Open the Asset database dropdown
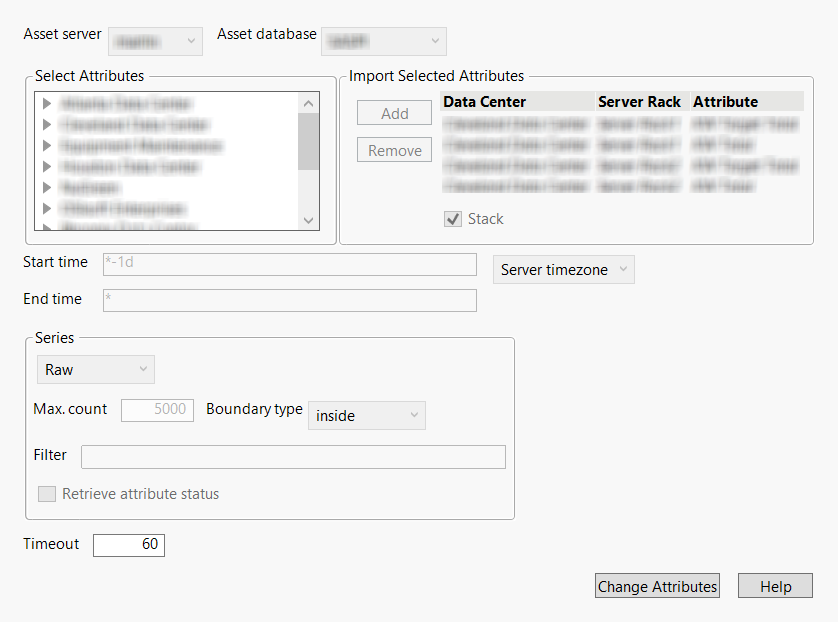 (383, 41)
